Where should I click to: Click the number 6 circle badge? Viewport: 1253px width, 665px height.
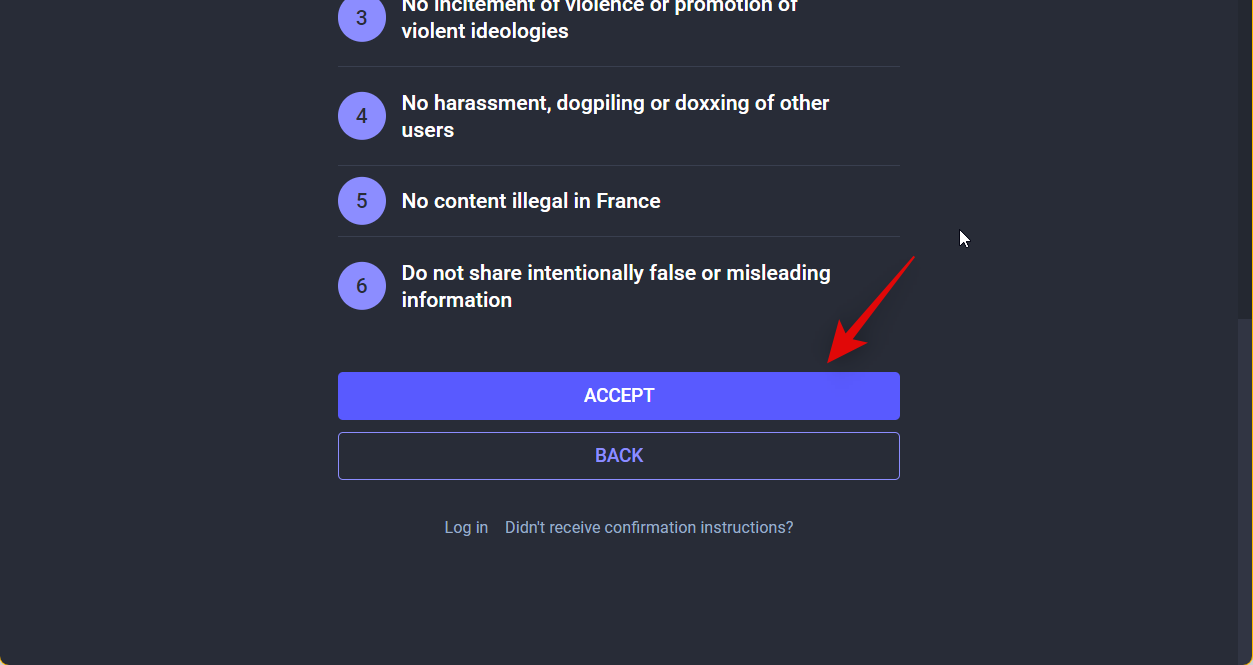pyautogui.click(x=361, y=286)
